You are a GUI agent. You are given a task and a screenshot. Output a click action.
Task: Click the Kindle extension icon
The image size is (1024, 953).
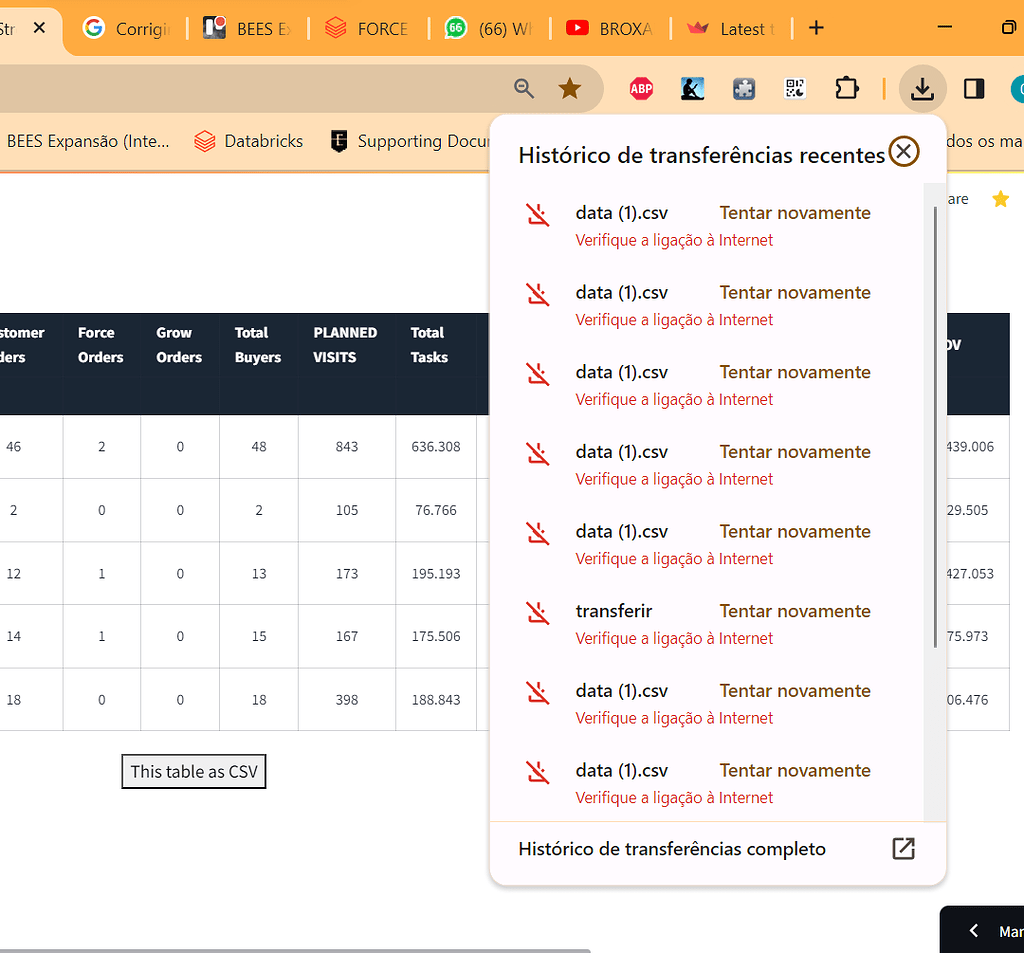coord(692,89)
